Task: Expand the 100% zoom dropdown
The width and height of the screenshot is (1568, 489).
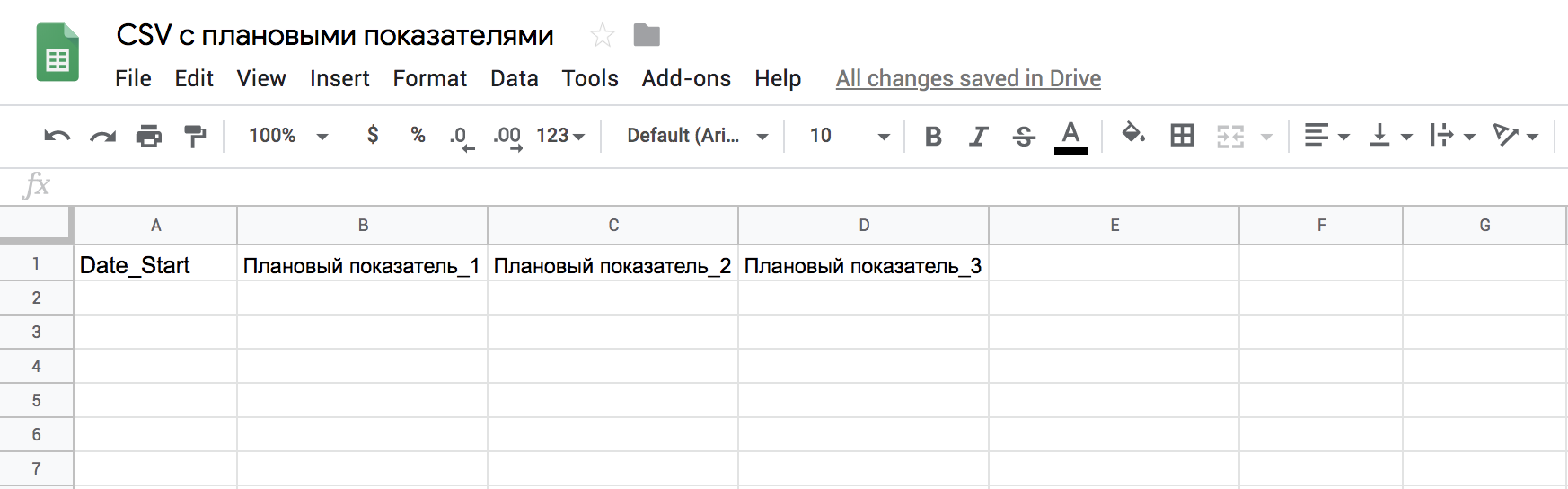Action: click(x=289, y=136)
